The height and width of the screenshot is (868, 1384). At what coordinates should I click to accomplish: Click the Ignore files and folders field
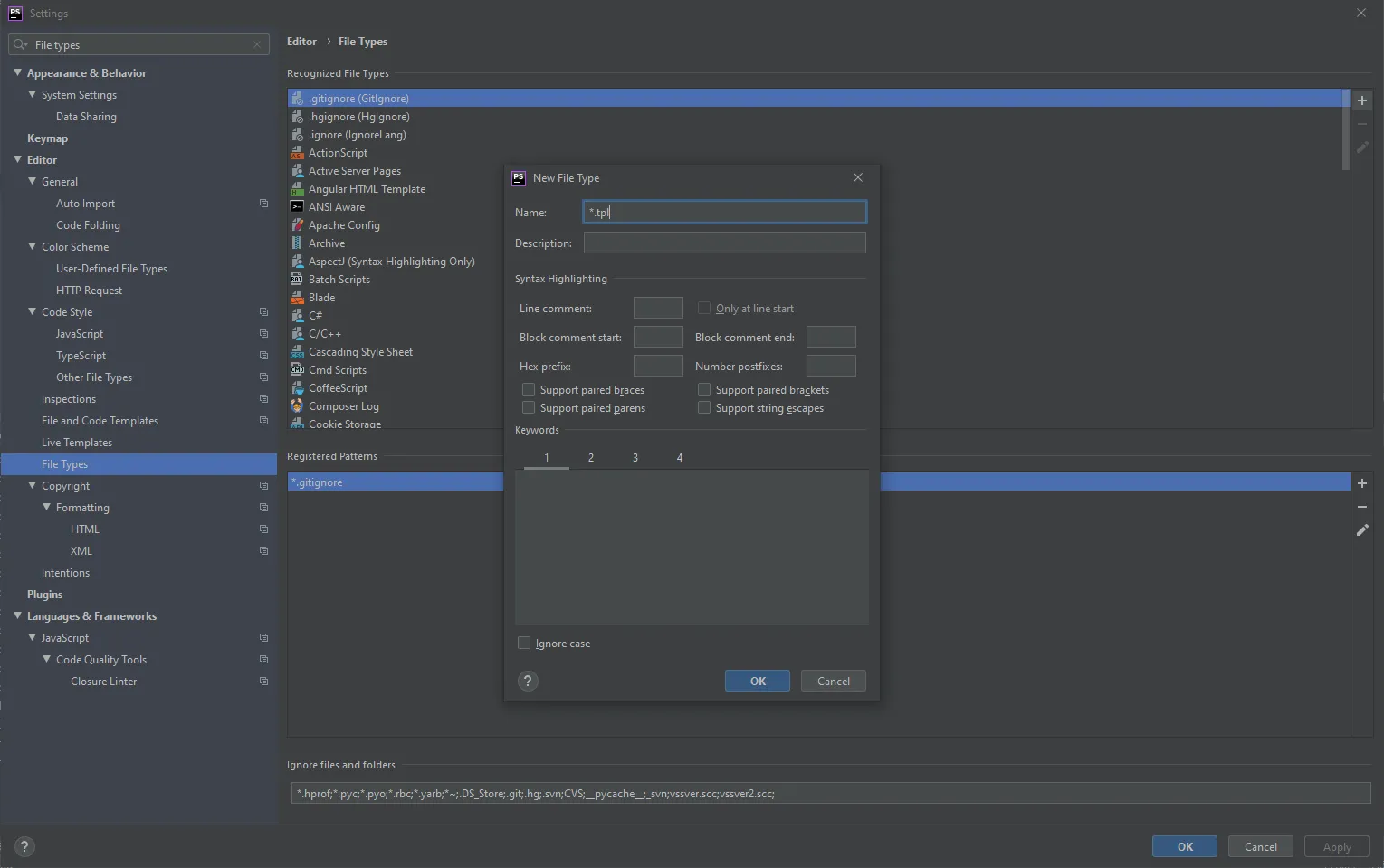coord(831,794)
